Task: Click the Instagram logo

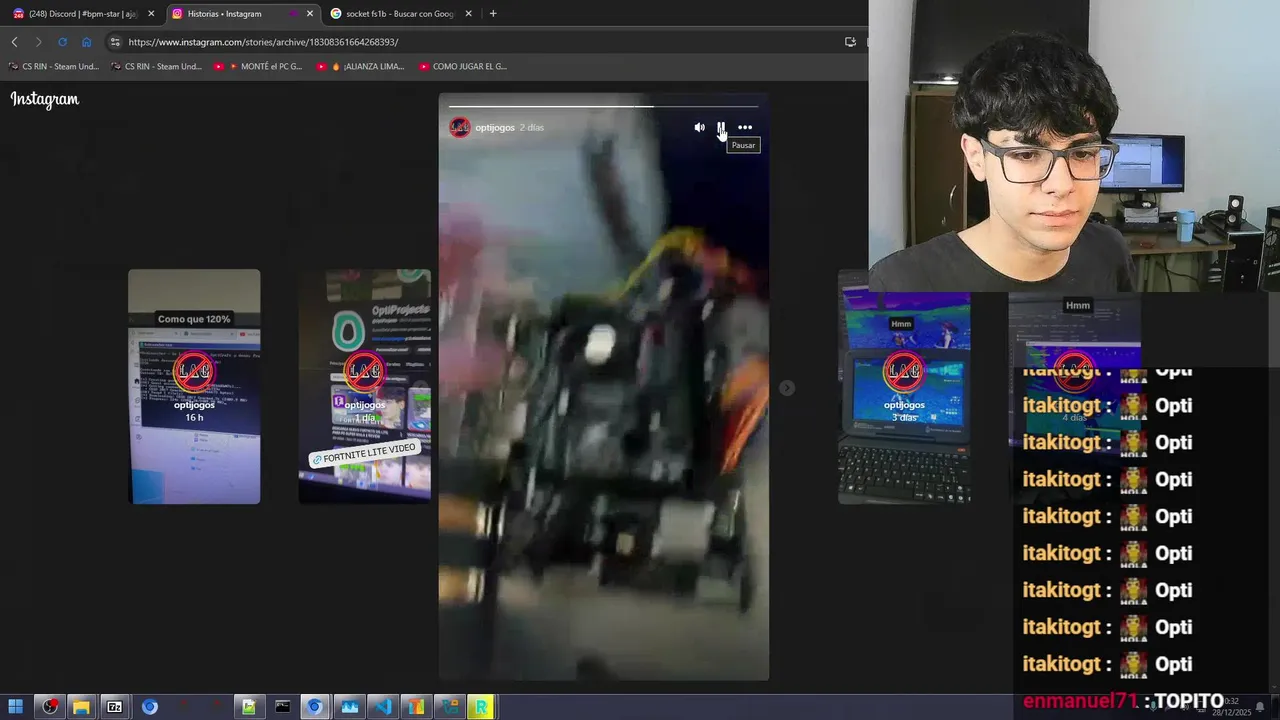Action: (45, 99)
